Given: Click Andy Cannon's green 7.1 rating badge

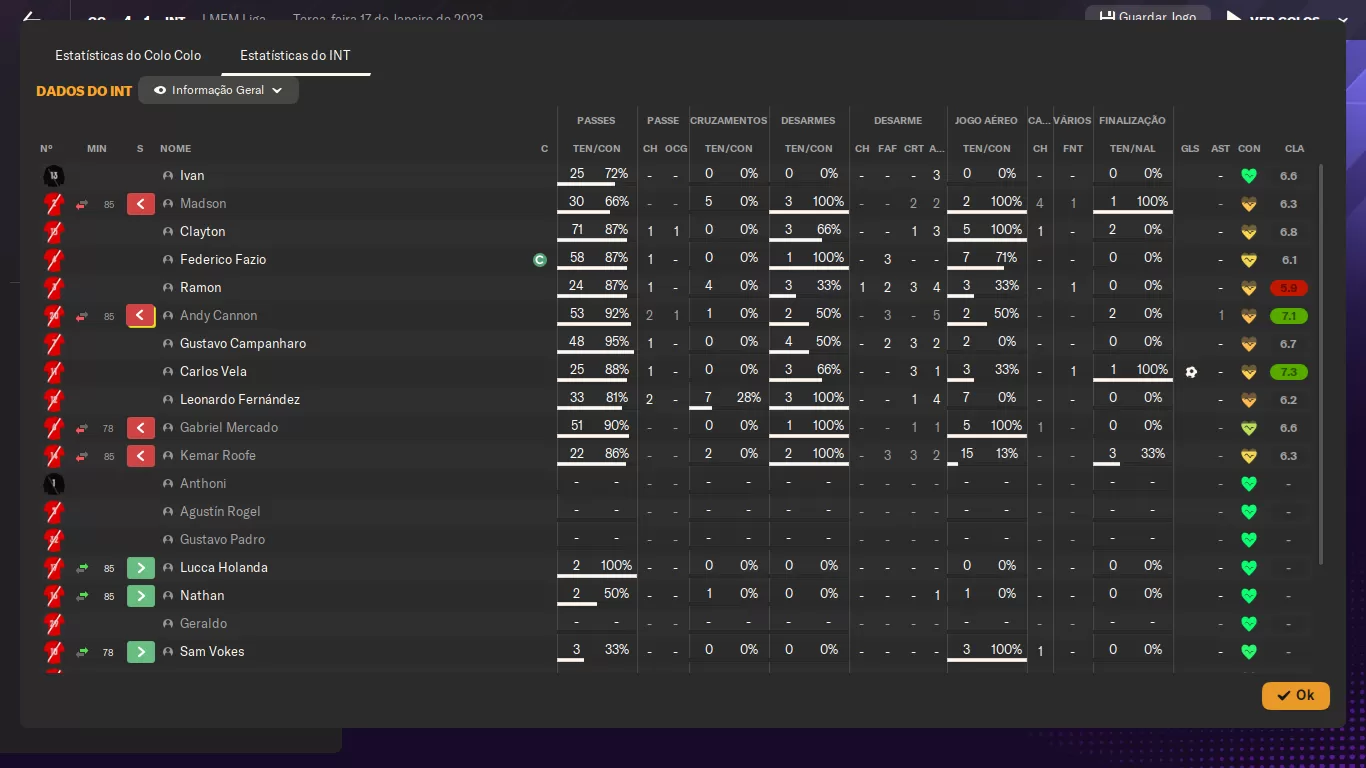Looking at the screenshot, I should click(1289, 316).
